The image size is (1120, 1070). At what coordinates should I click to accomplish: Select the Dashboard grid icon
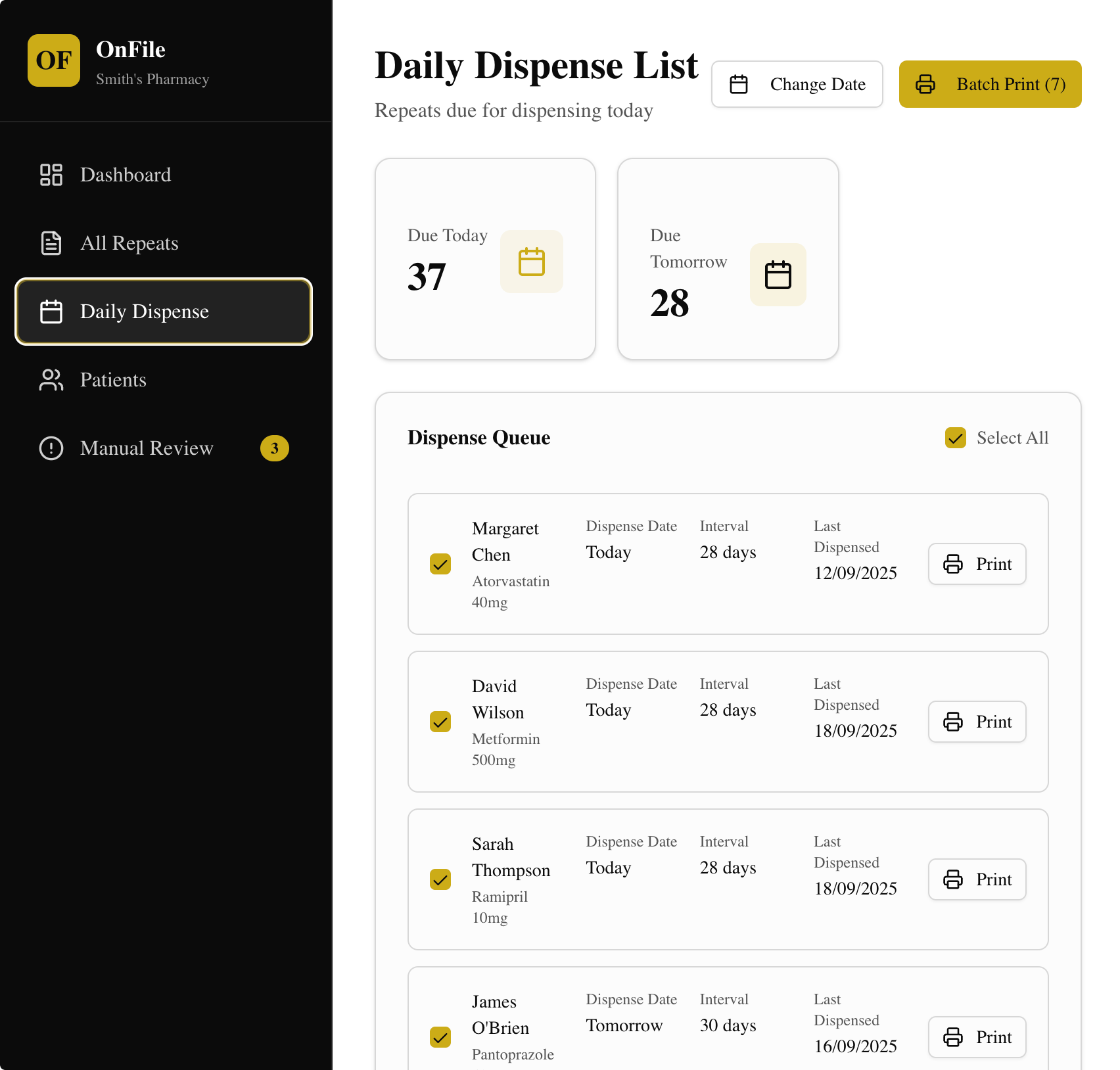tap(51, 175)
